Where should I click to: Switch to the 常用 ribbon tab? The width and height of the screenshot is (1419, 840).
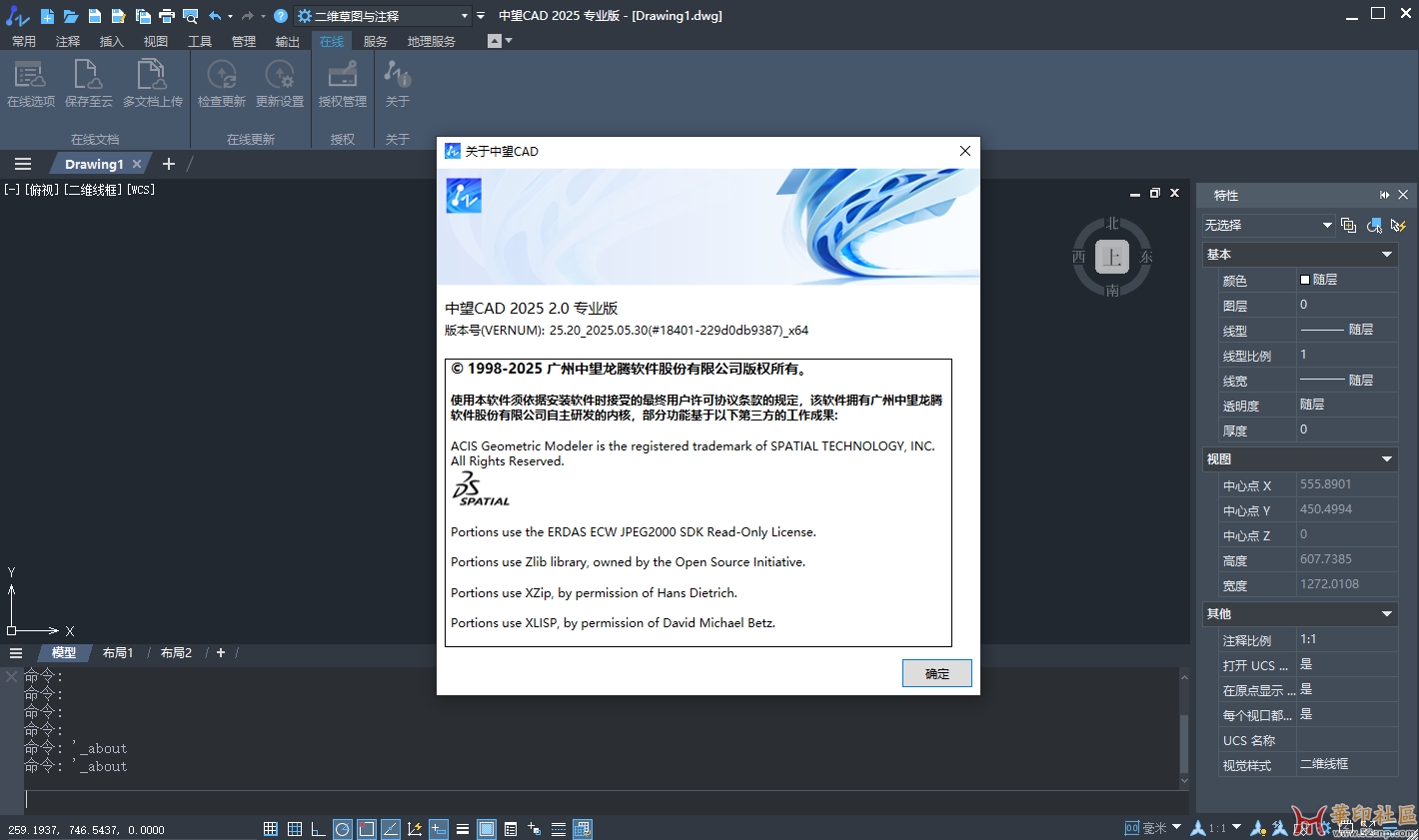coord(24,41)
